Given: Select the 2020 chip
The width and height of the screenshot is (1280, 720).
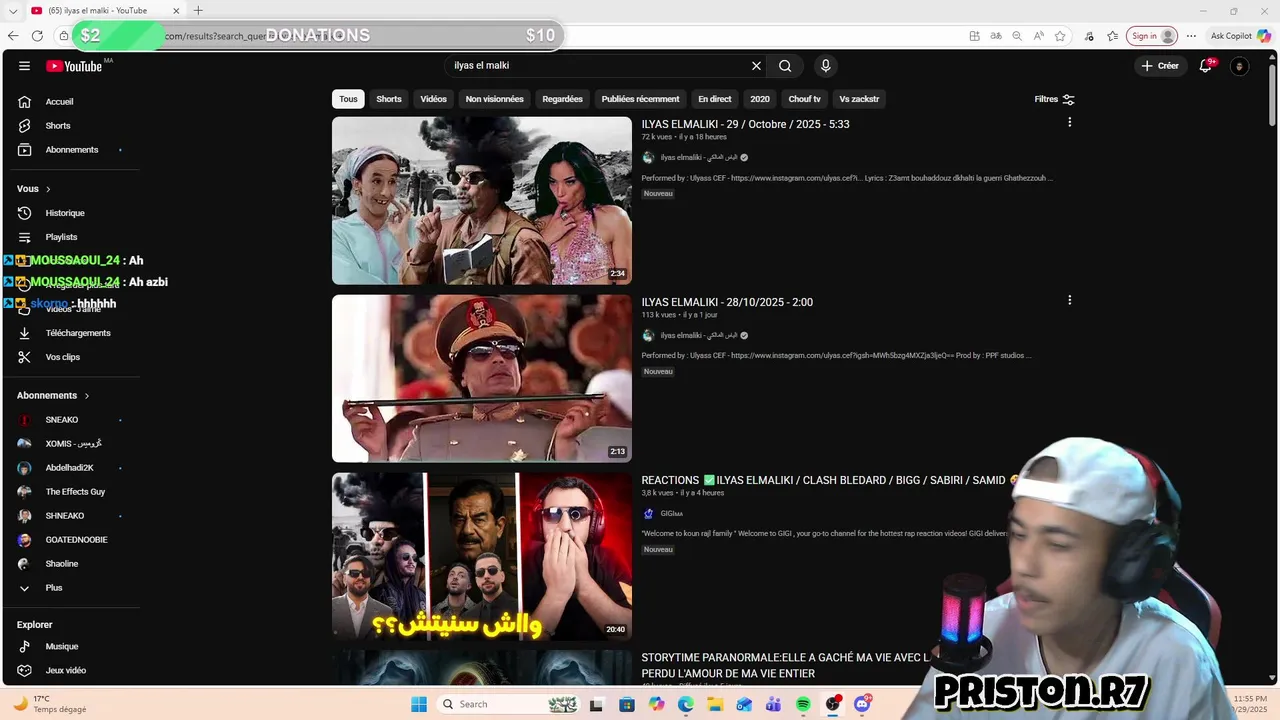Looking at the screenshot, I should 760,99.
